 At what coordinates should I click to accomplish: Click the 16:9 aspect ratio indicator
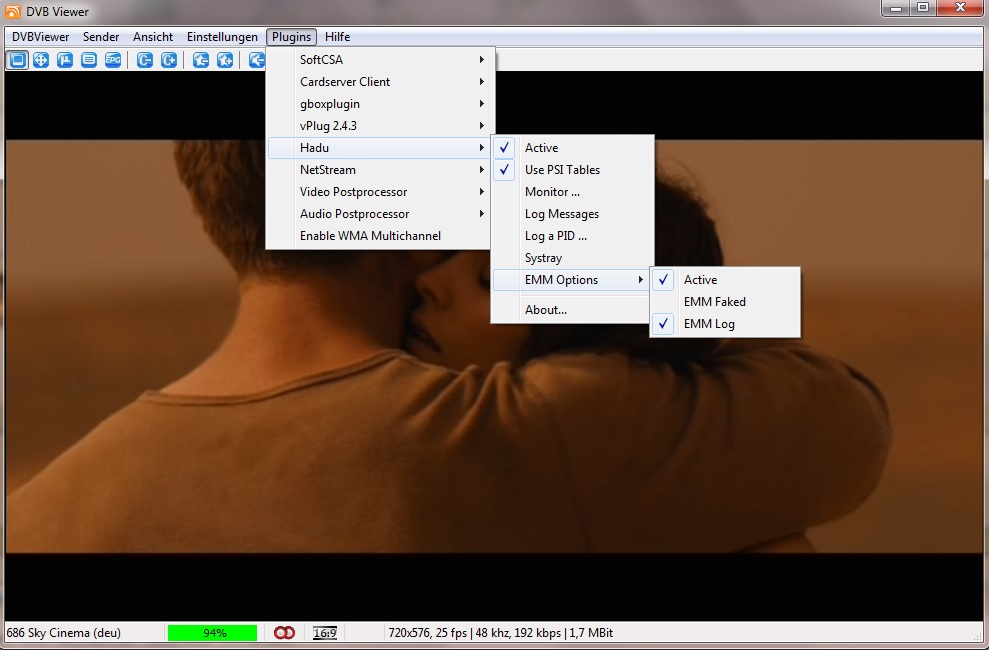click(324, 633)
